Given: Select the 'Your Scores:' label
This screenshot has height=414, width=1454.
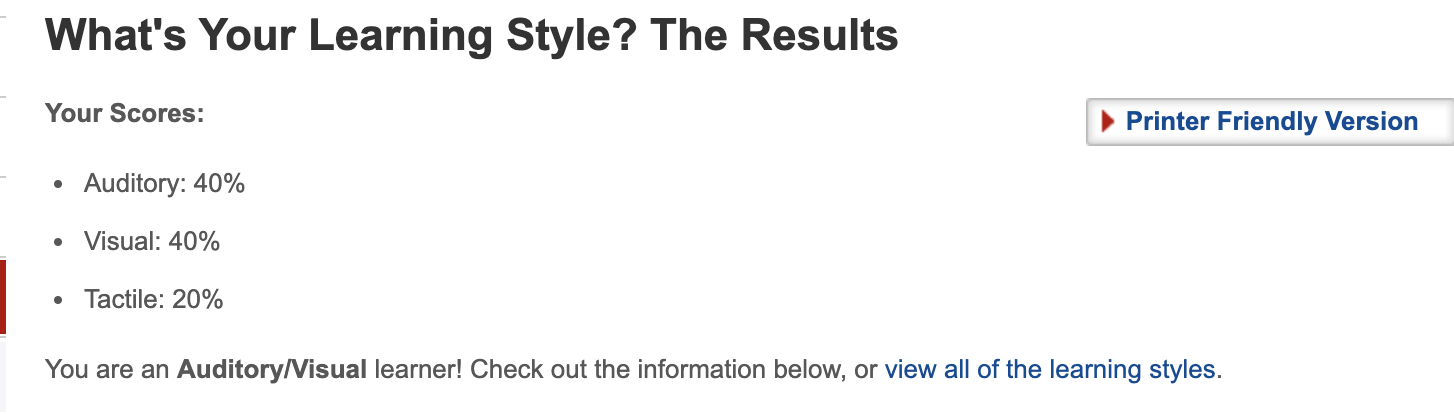Looking at the screenshot, I should (125, 114).
